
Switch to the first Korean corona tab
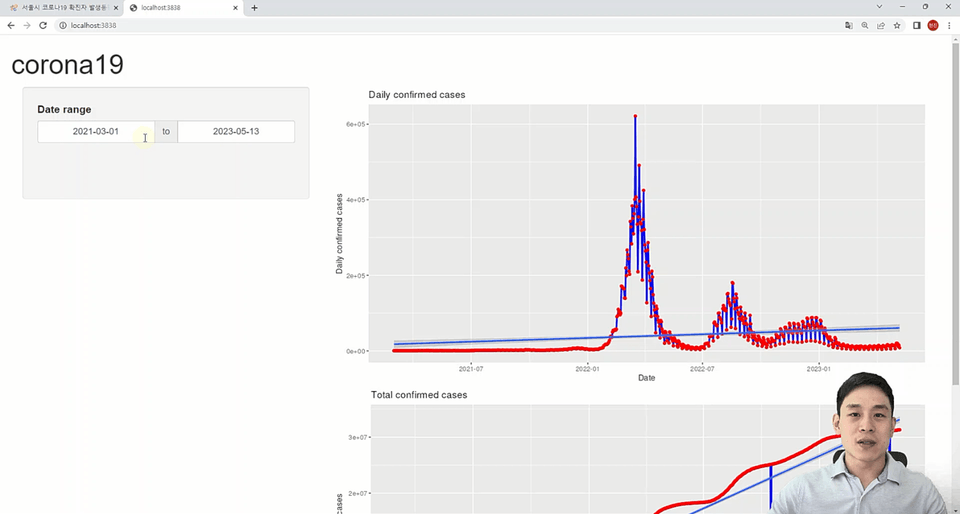pos(62,8)
